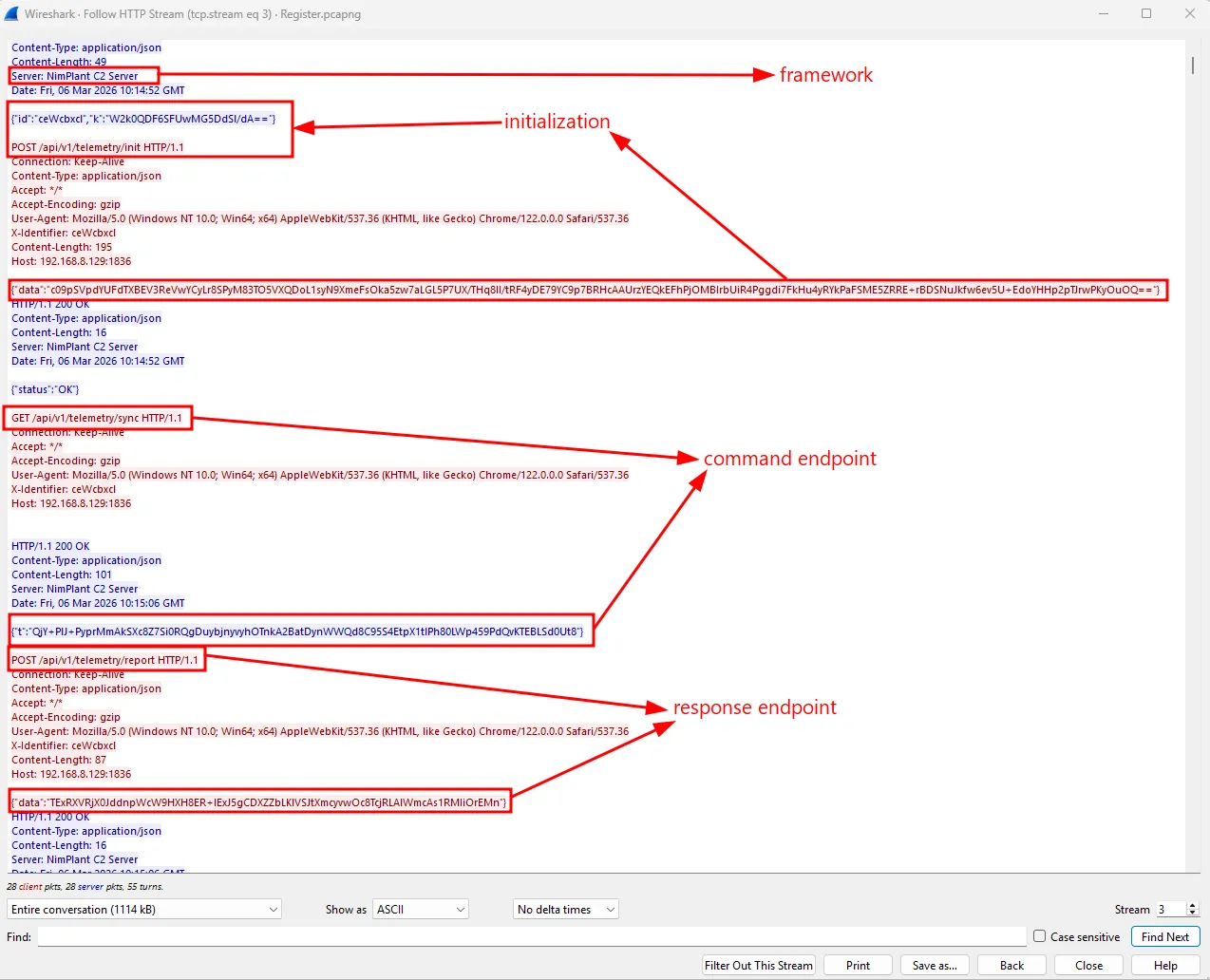Select the GET /api/v1/telemetry/sync request line

(96, 418)
